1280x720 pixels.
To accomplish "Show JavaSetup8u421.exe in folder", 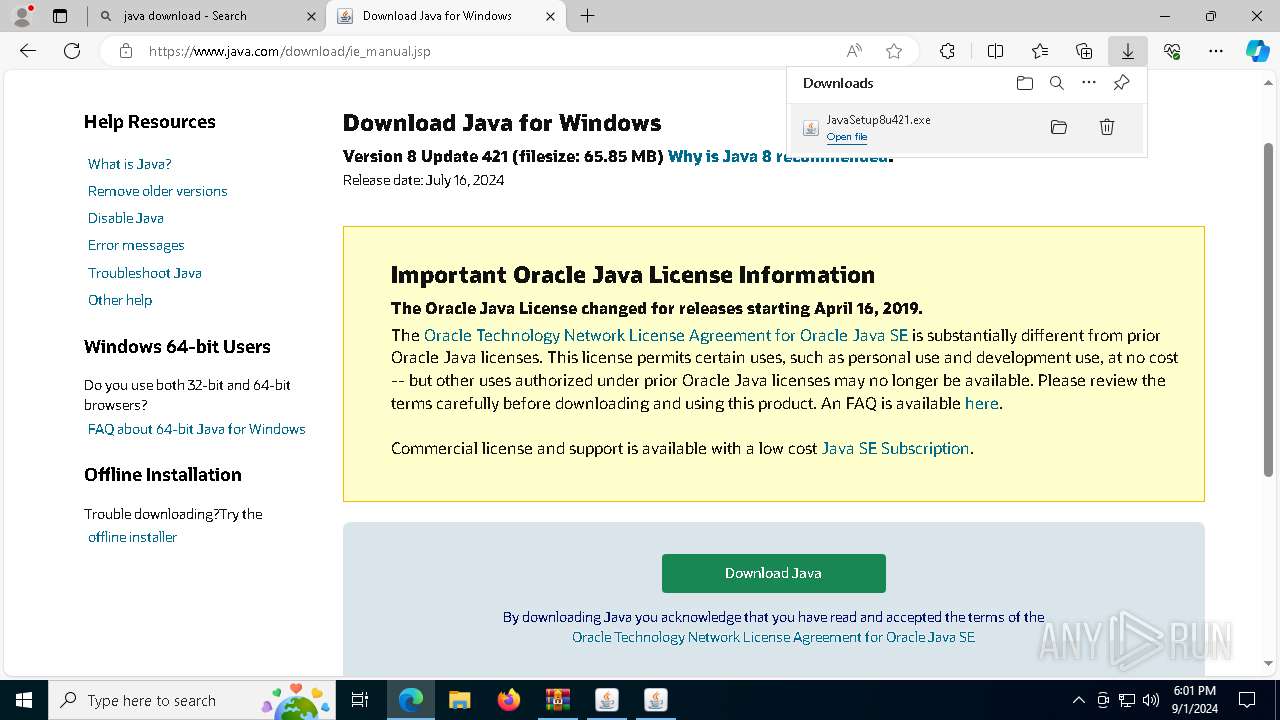I will [x=1059, y=127].
